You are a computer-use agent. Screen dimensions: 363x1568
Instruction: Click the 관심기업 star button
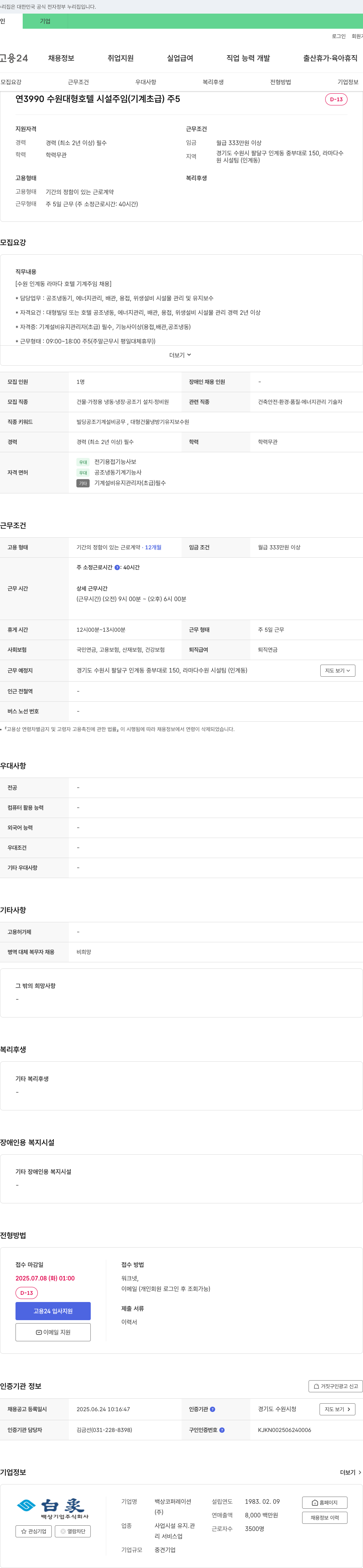34,1531
